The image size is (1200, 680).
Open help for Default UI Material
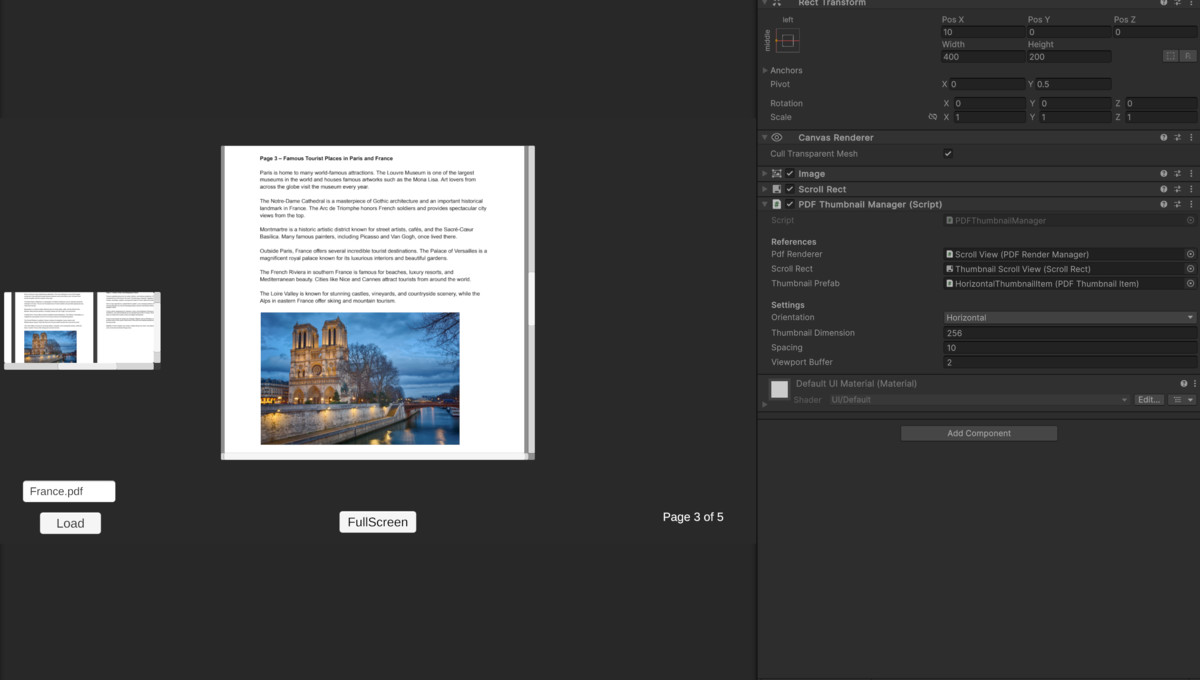point(1184,384)
